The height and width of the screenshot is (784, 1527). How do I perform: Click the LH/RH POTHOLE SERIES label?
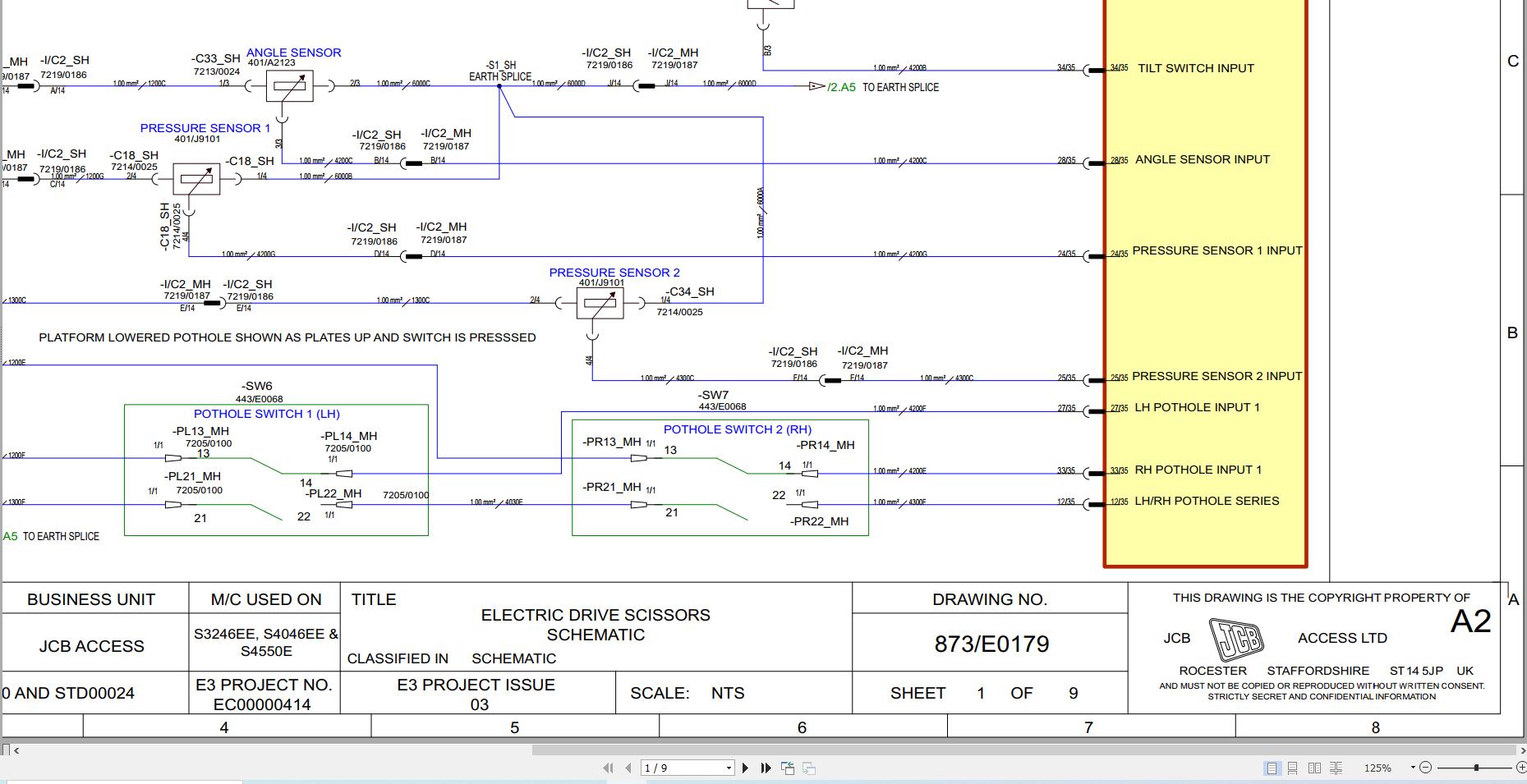point(1207,501)
